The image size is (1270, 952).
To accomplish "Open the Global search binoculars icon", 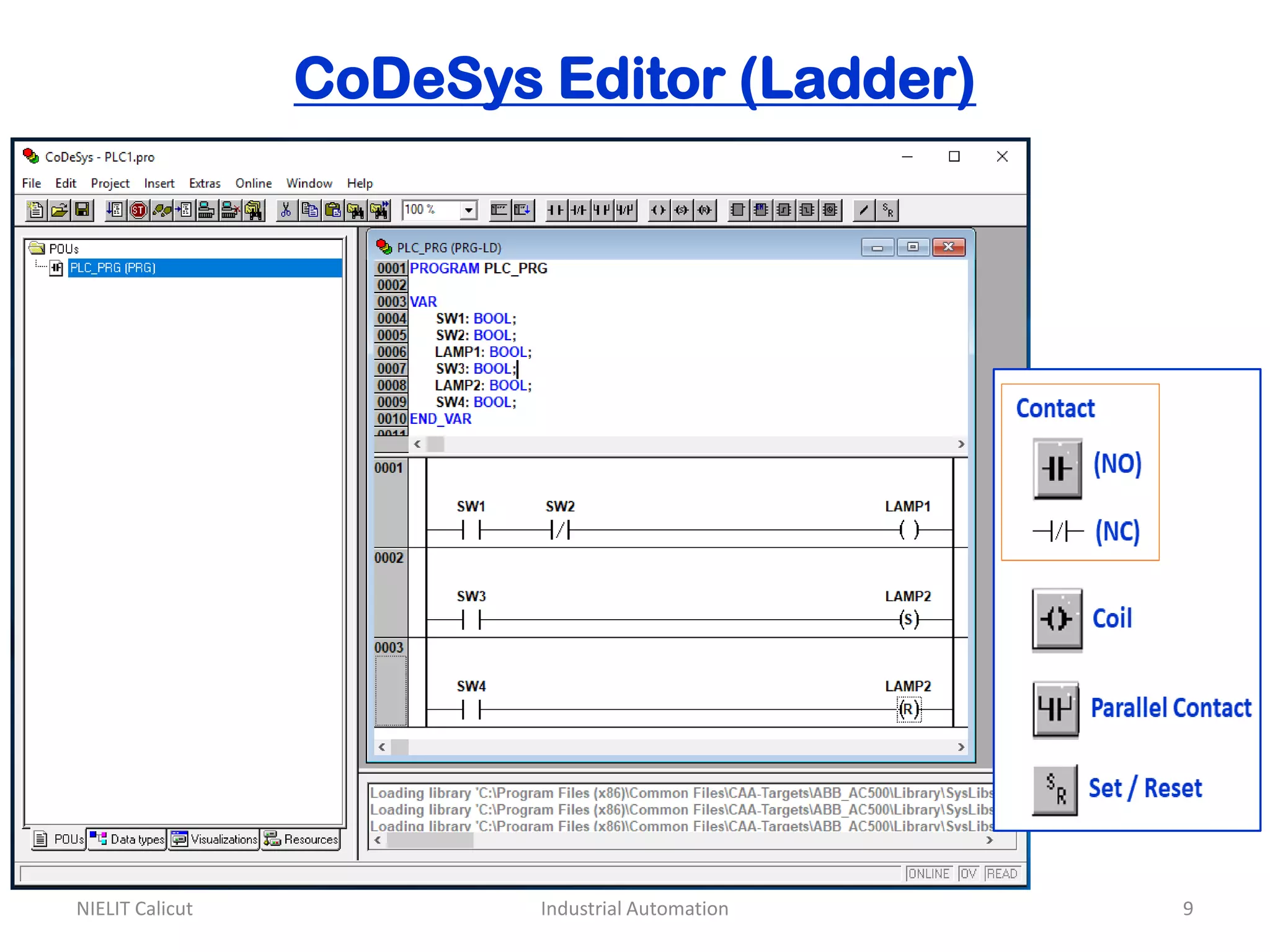I will point(254,210).
